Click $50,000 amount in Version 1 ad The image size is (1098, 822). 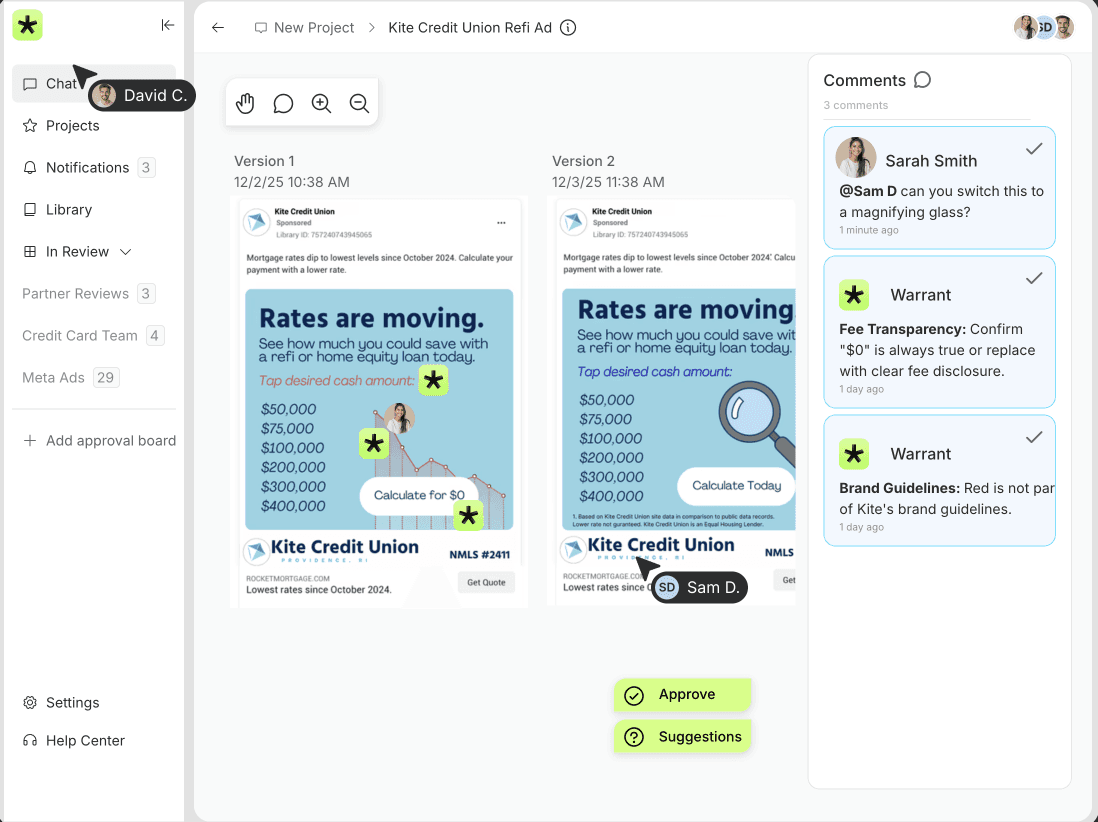(x=289, y=409)
